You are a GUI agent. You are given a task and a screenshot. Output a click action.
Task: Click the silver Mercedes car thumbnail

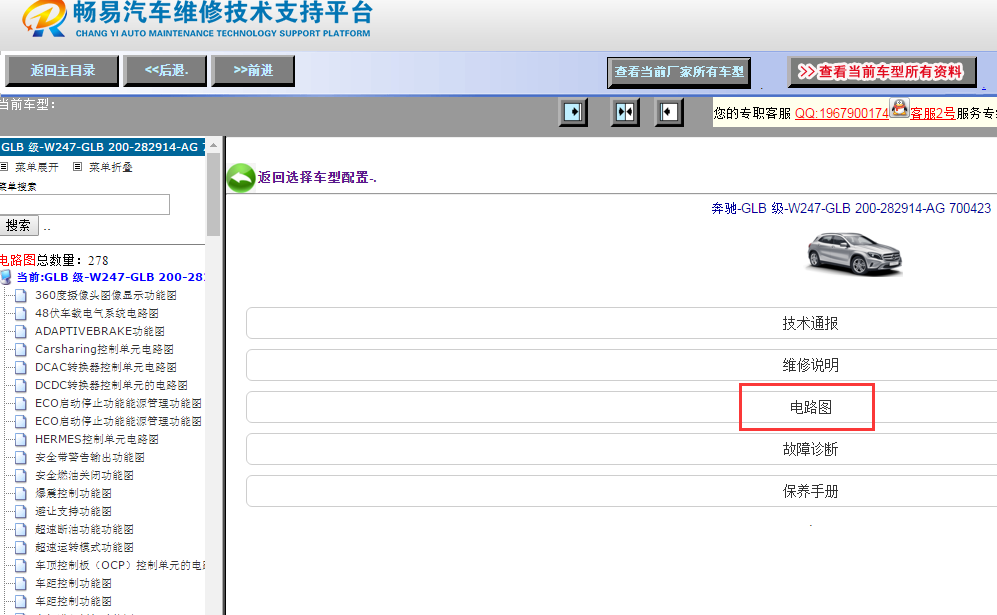[x=855, y=254]
